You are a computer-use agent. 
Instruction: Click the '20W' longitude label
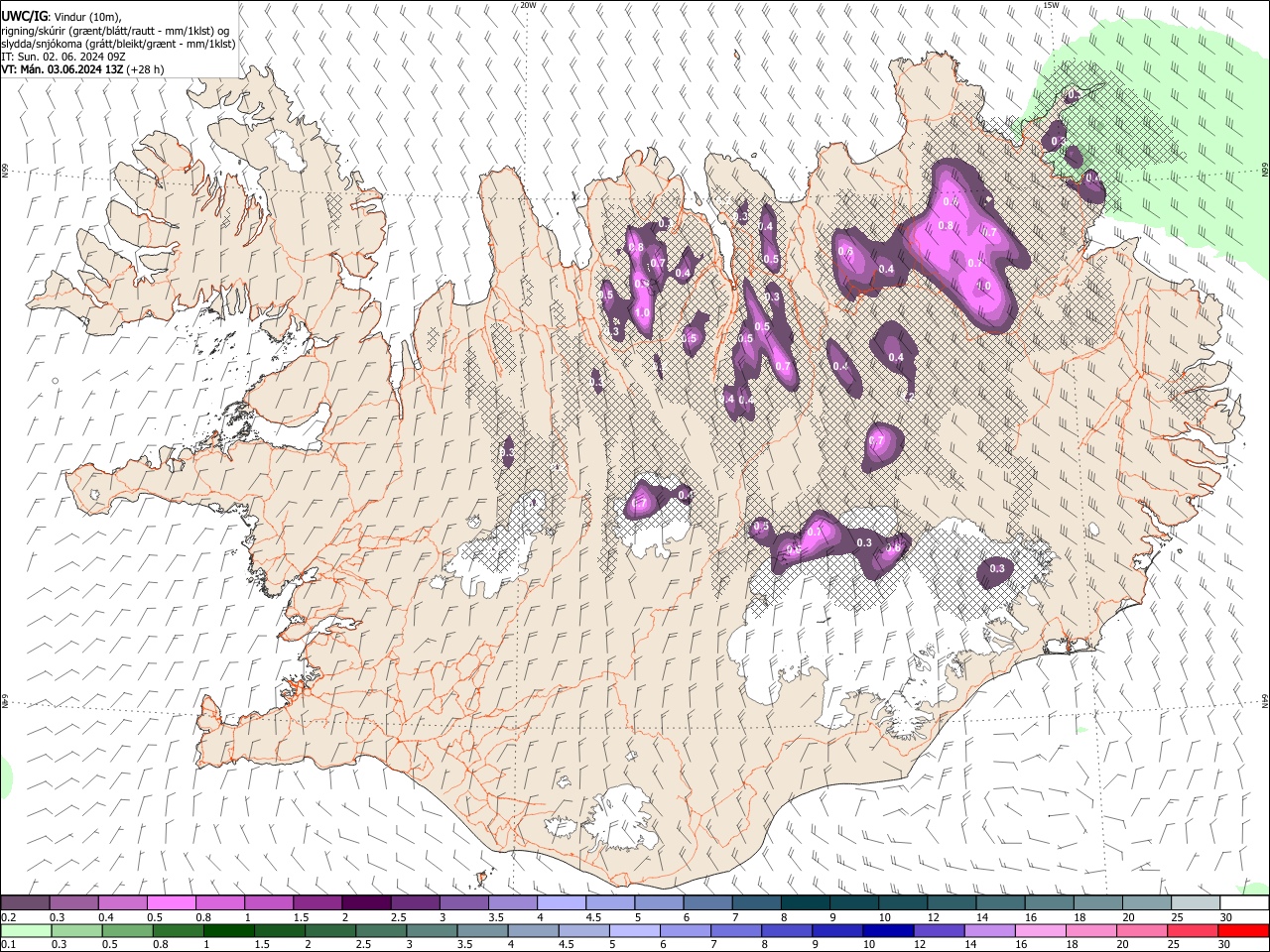tap(529, 5)
